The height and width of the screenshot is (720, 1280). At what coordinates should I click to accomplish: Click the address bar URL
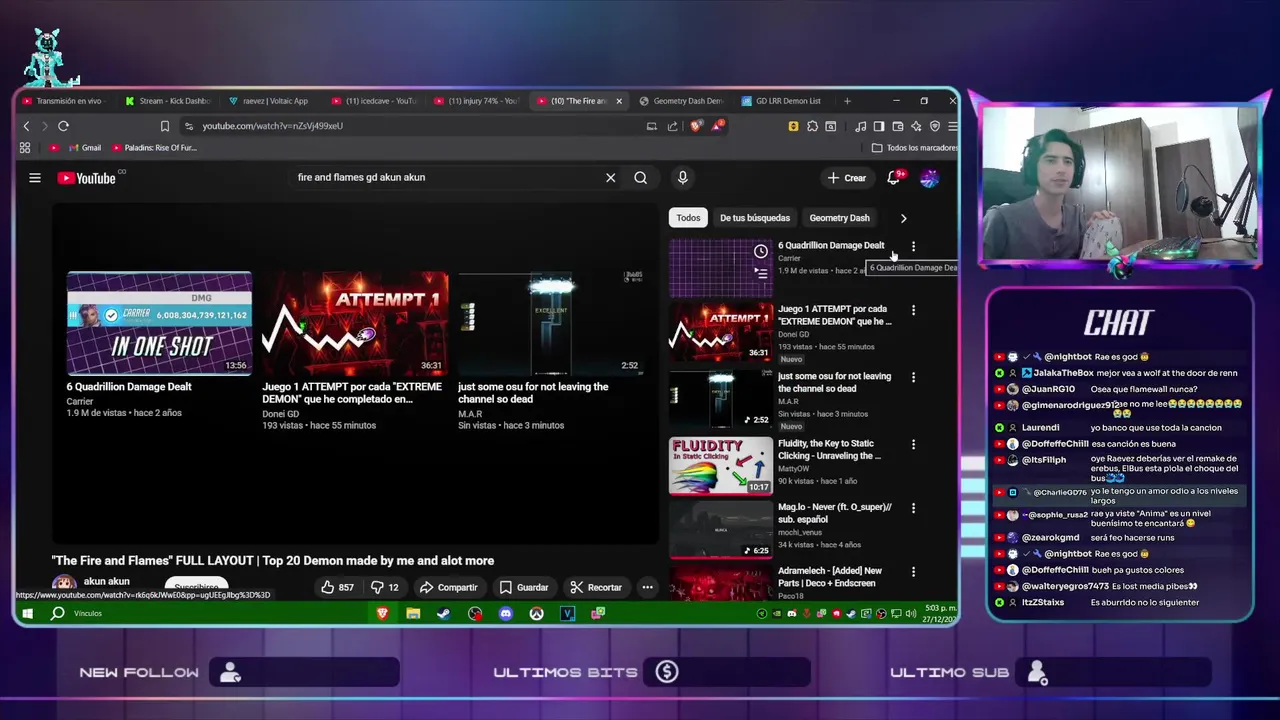coord(273,126)
